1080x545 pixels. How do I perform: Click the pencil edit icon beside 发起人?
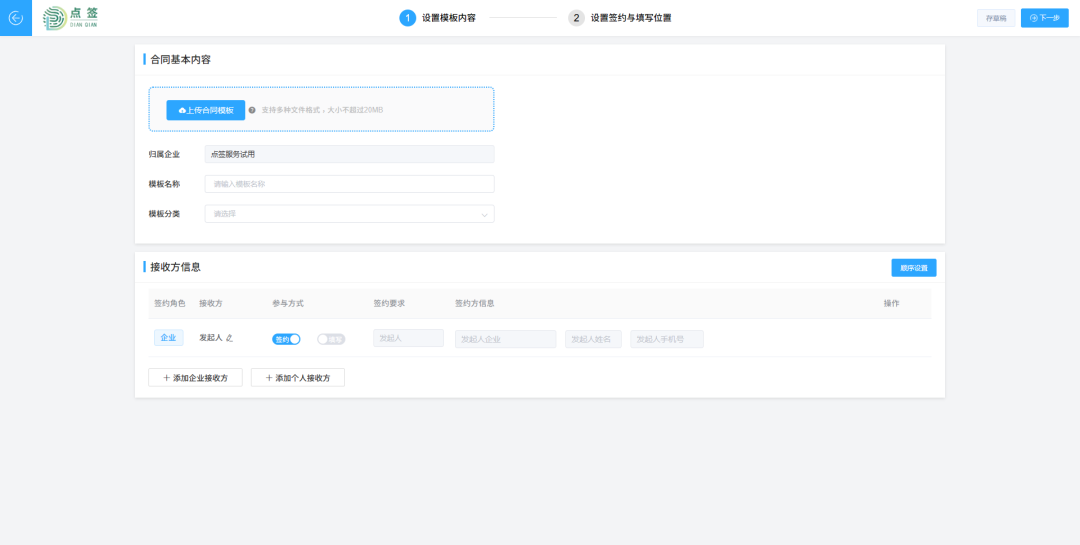pyautogui.click(x=229, y=338)
